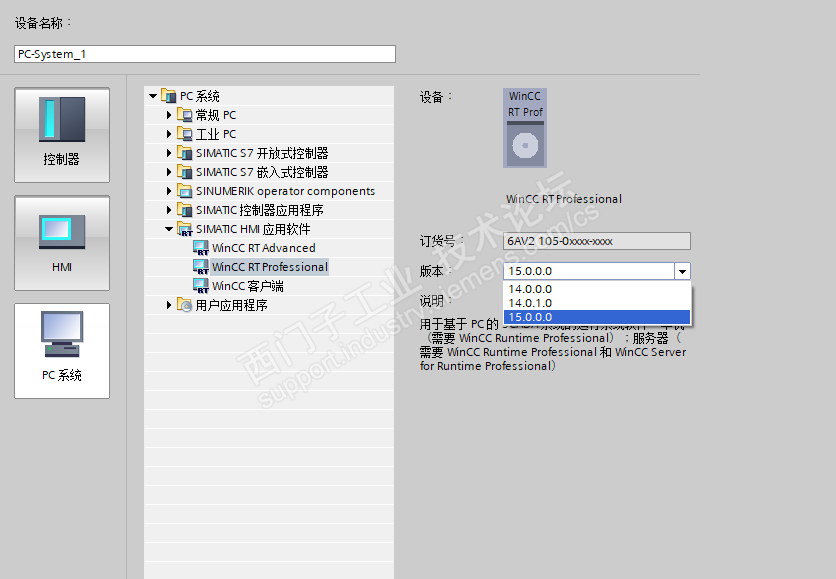Click the PC 系统 root tree label
This screenshot has width=836, height=579.
pyautogui.click(x=199, y=96)
